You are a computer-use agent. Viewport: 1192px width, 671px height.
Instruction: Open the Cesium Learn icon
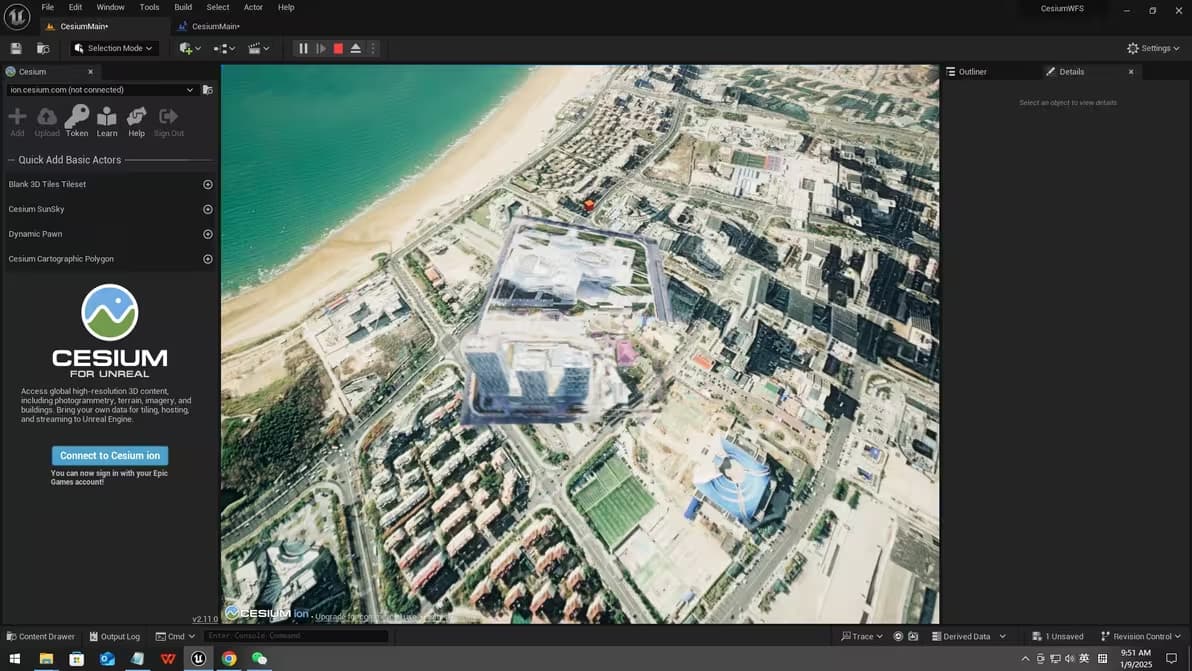106,121
